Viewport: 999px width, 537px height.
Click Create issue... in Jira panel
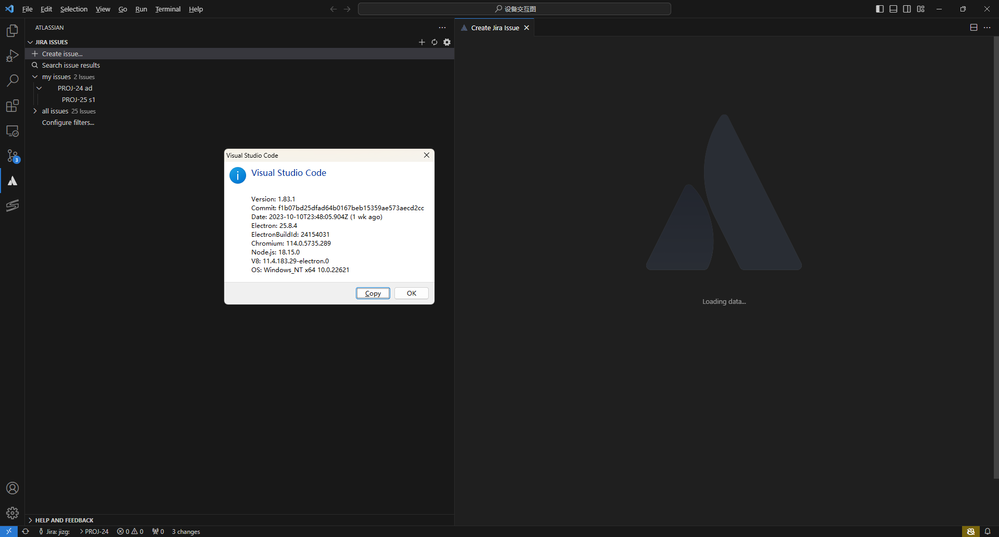pyautogui.click(x=240, y=54)
